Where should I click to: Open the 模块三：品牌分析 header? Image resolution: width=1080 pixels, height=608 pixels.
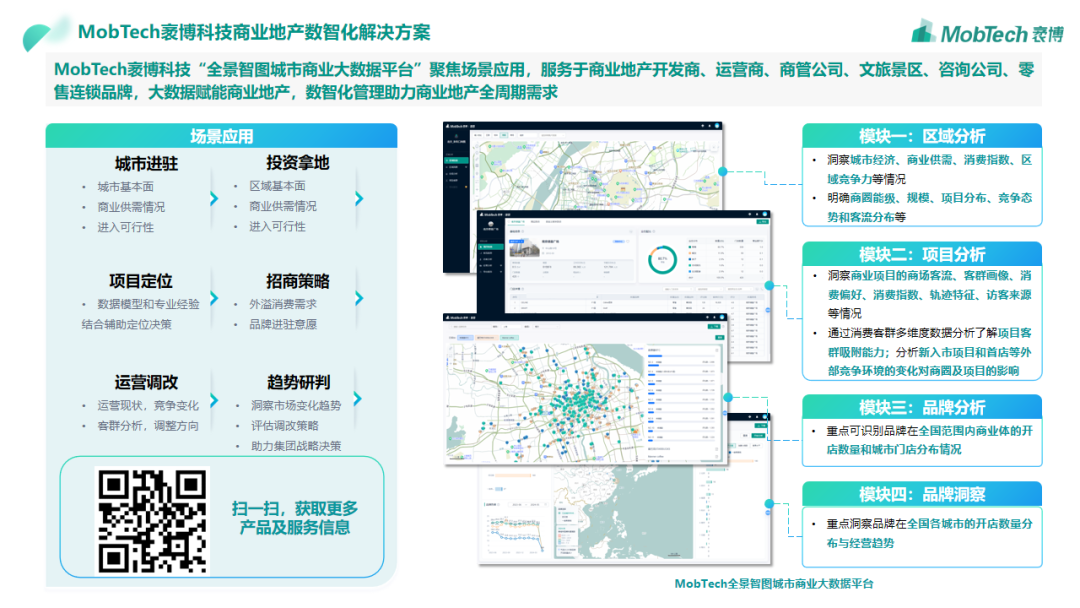click(x=921, y=407)
